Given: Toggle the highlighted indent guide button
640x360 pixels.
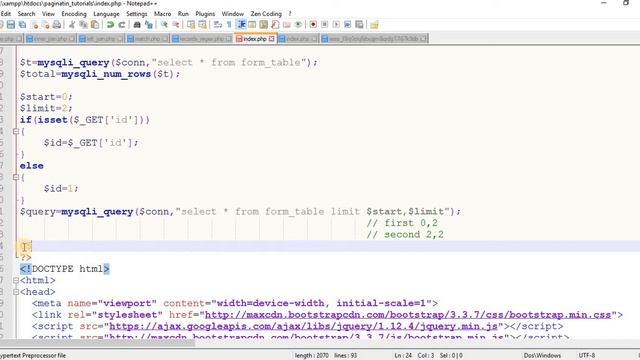Looking at the screenshot, I should point(241,25).
